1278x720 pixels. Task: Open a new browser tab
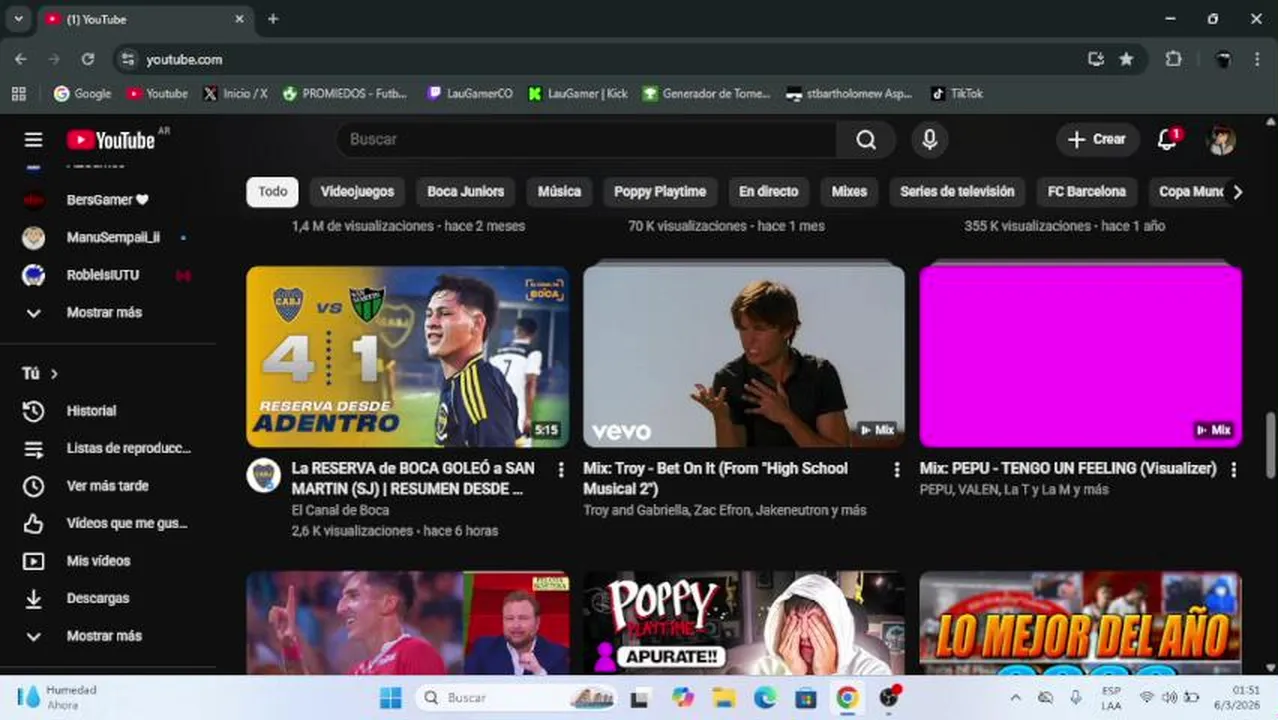[273, 19]
